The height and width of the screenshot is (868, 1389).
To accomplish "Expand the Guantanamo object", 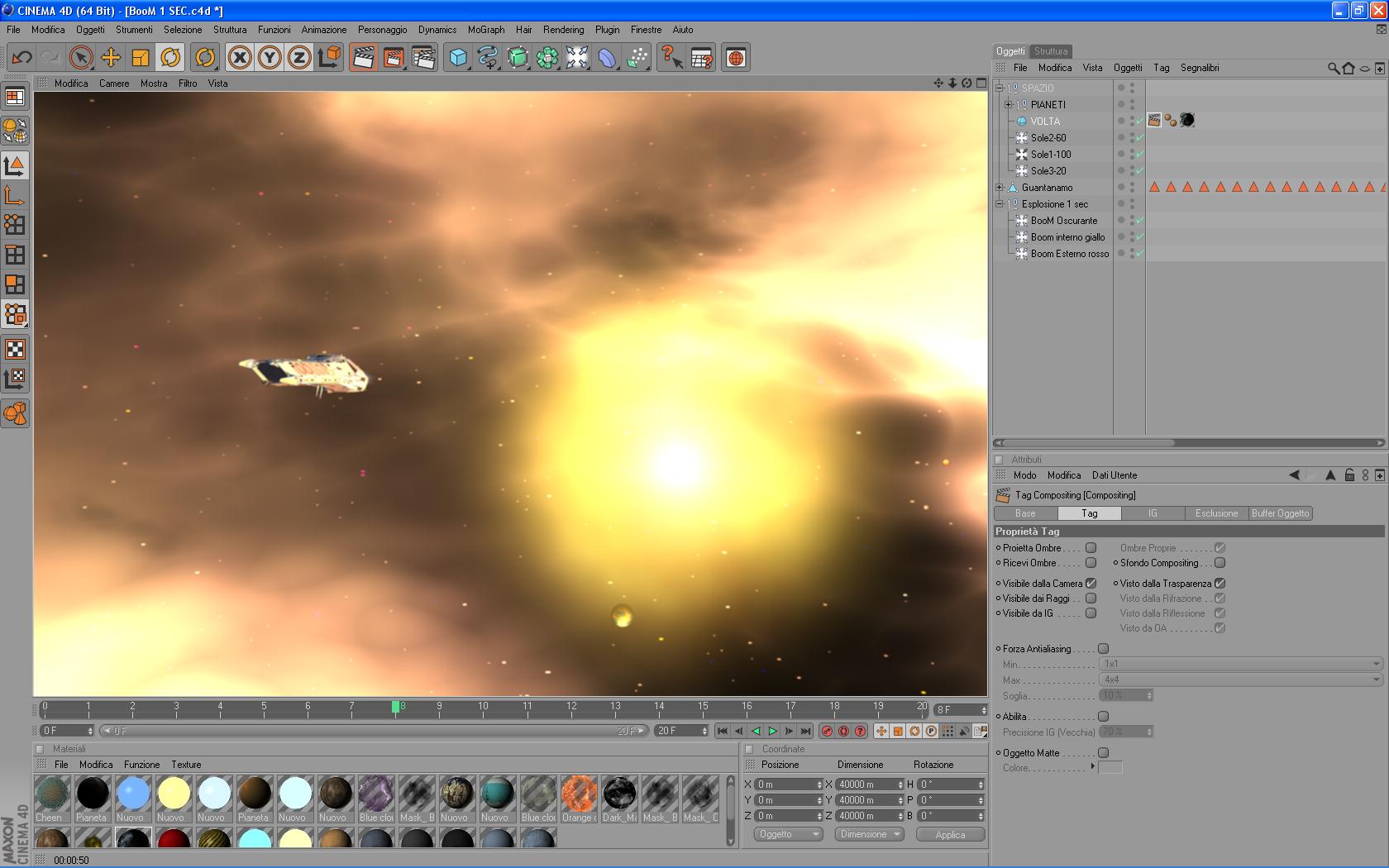I will pos(999,187).
